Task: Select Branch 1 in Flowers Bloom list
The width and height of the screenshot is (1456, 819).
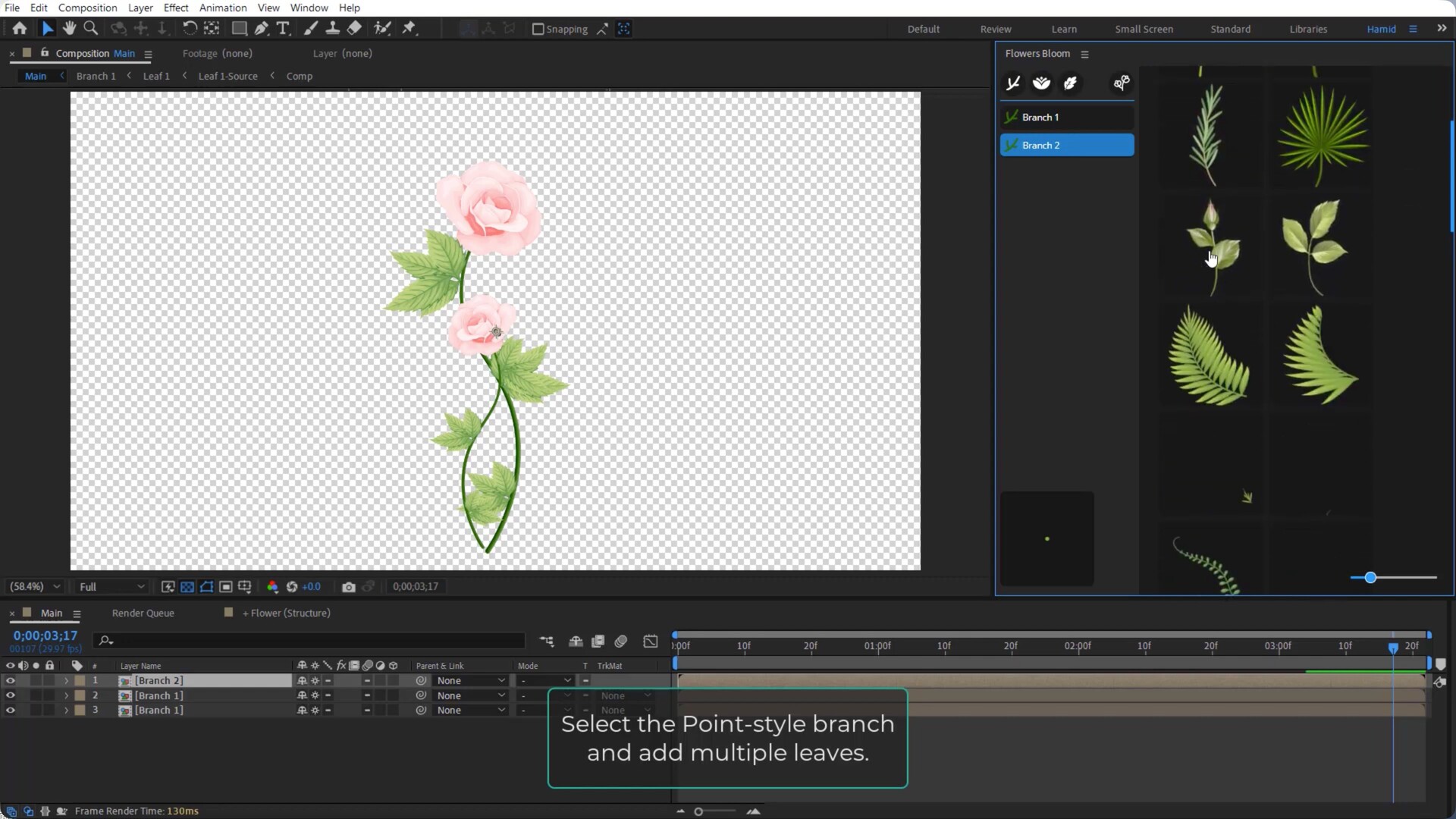Action: point(1066,118)
